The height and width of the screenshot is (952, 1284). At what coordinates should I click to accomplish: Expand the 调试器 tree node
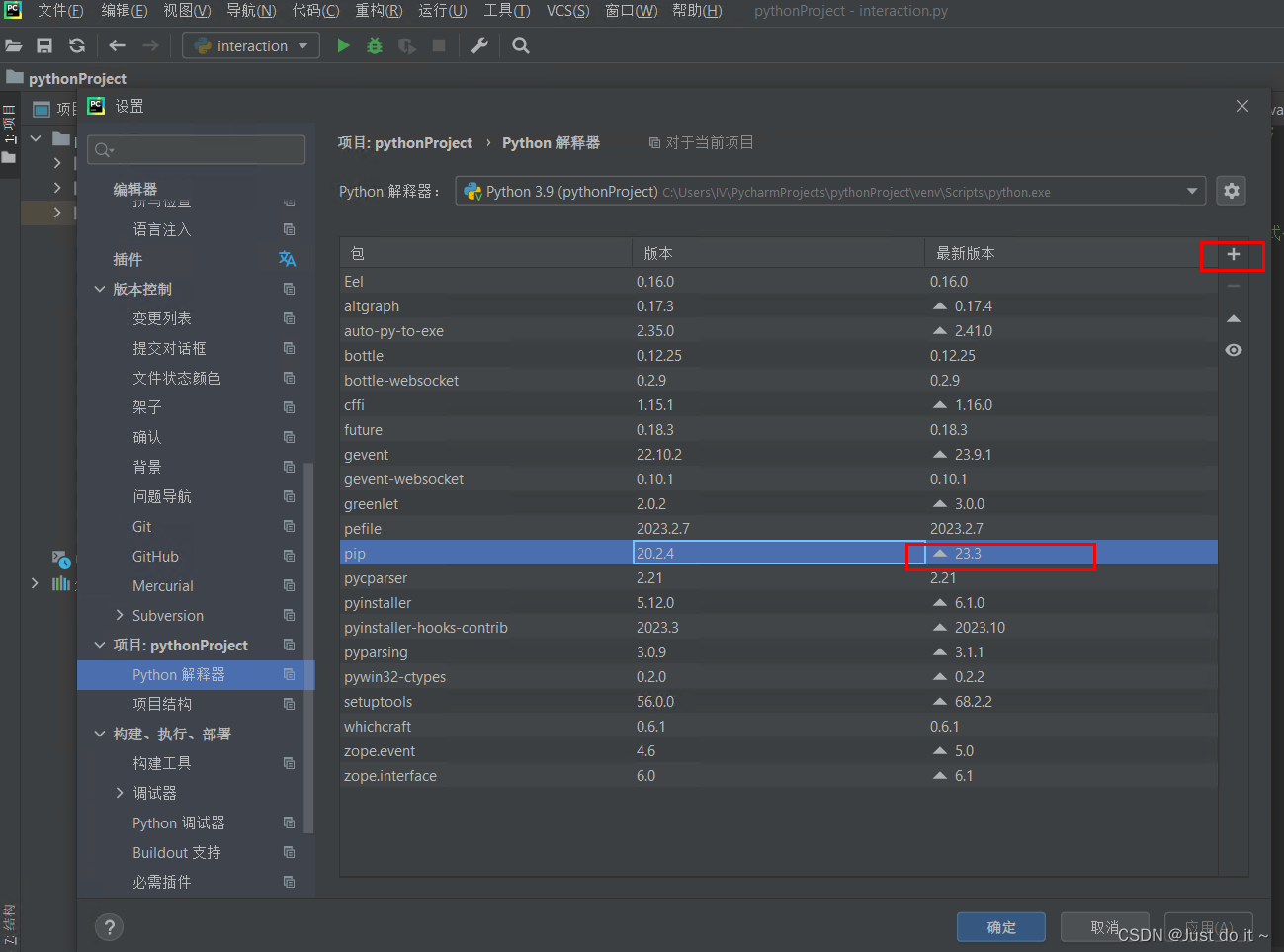[x=121, y=793]
